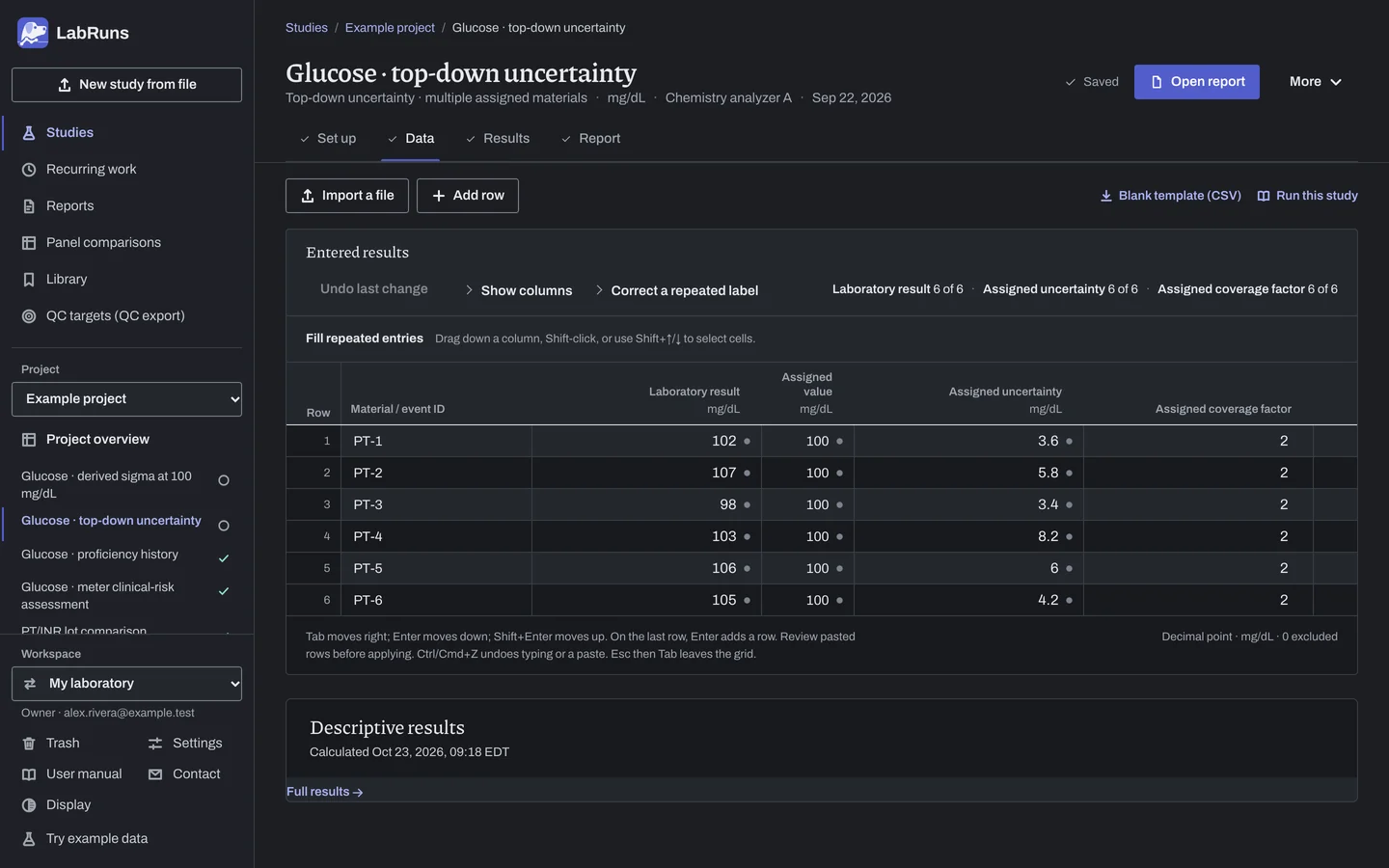Screen dimensions: 1389x868
Task: Open Recurring work in the sidebar
Action: coord(126,170)
